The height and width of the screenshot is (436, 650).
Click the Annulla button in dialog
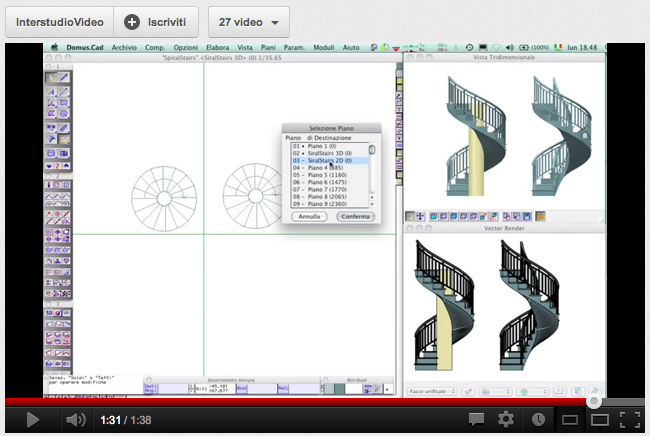[309, 216]
